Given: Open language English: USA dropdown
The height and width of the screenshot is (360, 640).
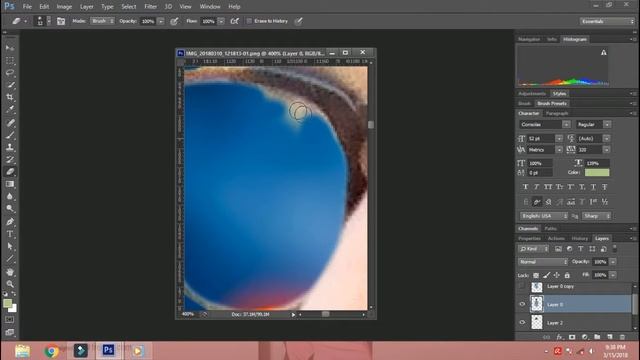Looking at the screenshot, I should [x=544, y=216].
